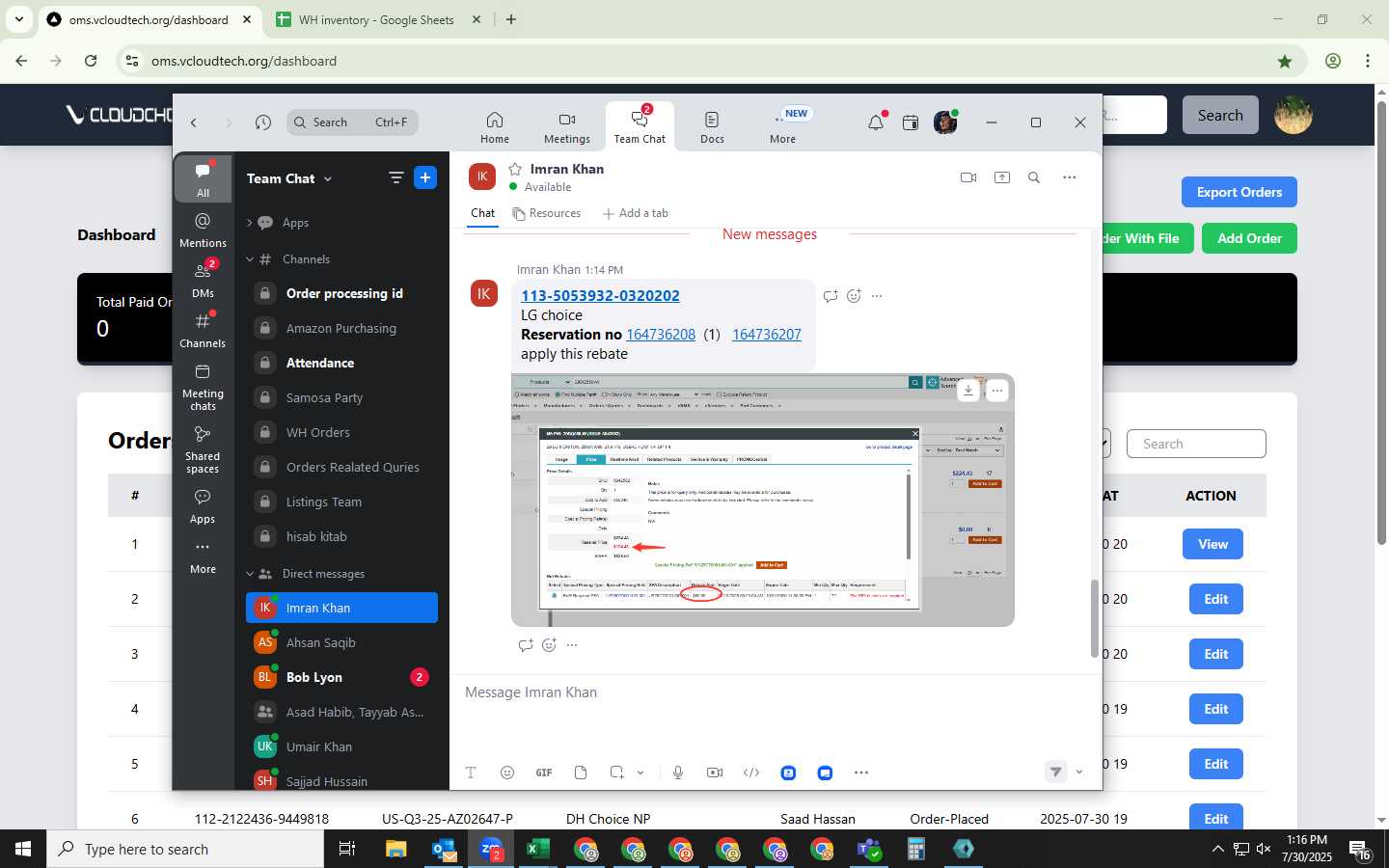This screenshot has width=1389, height=868.
Task: Open DMs in sidebar
Action: tap(203, 280)
